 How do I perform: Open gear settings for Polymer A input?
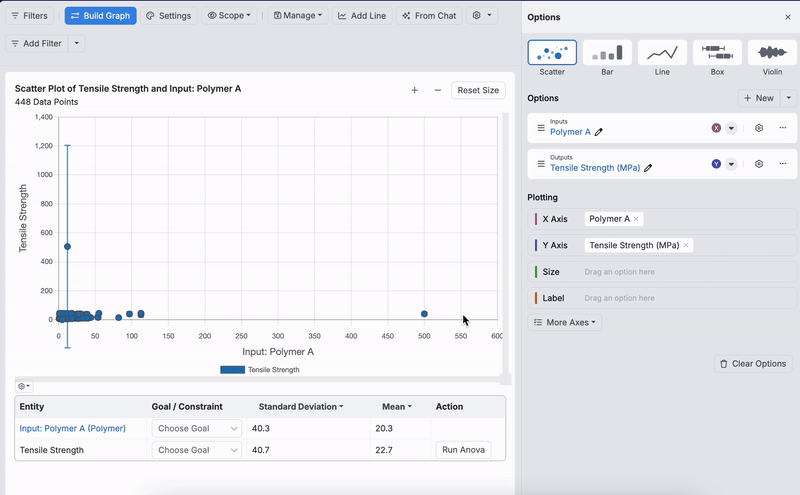[759, 128]
